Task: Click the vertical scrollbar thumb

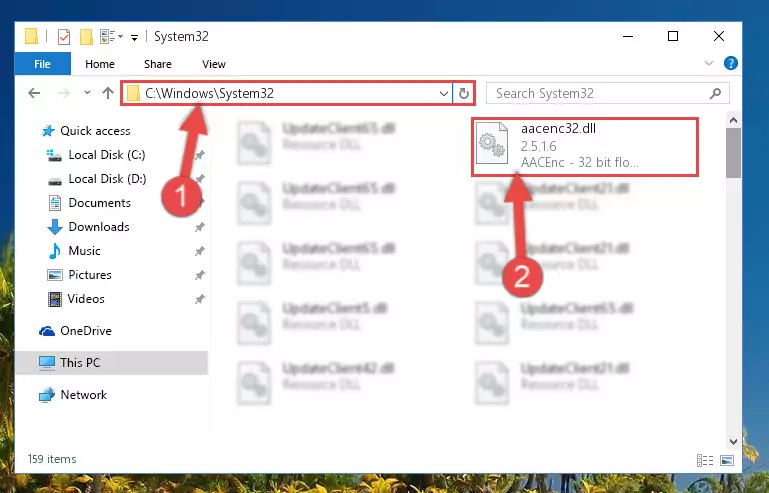Action: click(733, 153)
